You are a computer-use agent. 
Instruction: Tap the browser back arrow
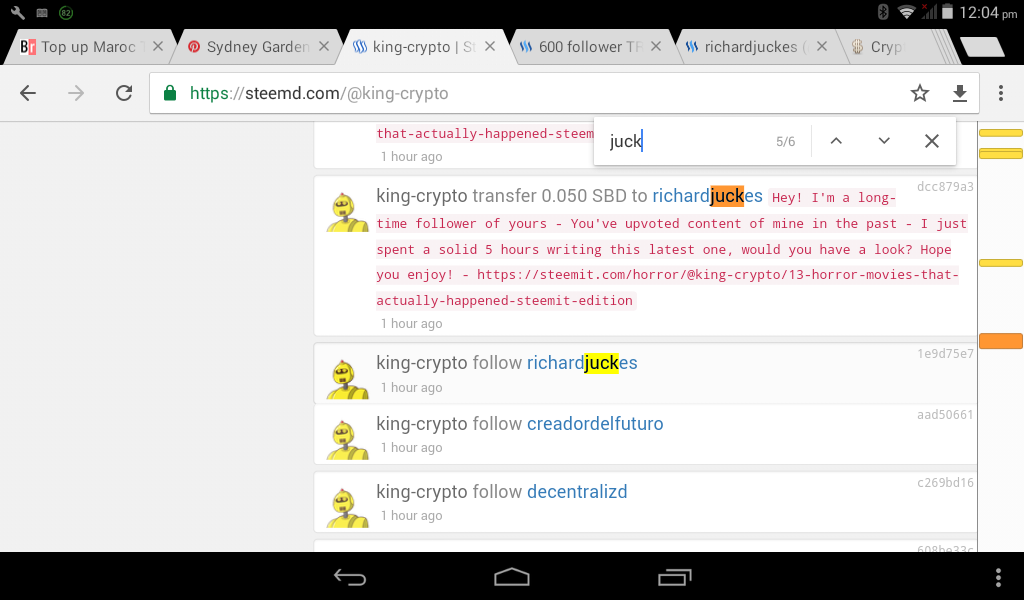(28, 93)
